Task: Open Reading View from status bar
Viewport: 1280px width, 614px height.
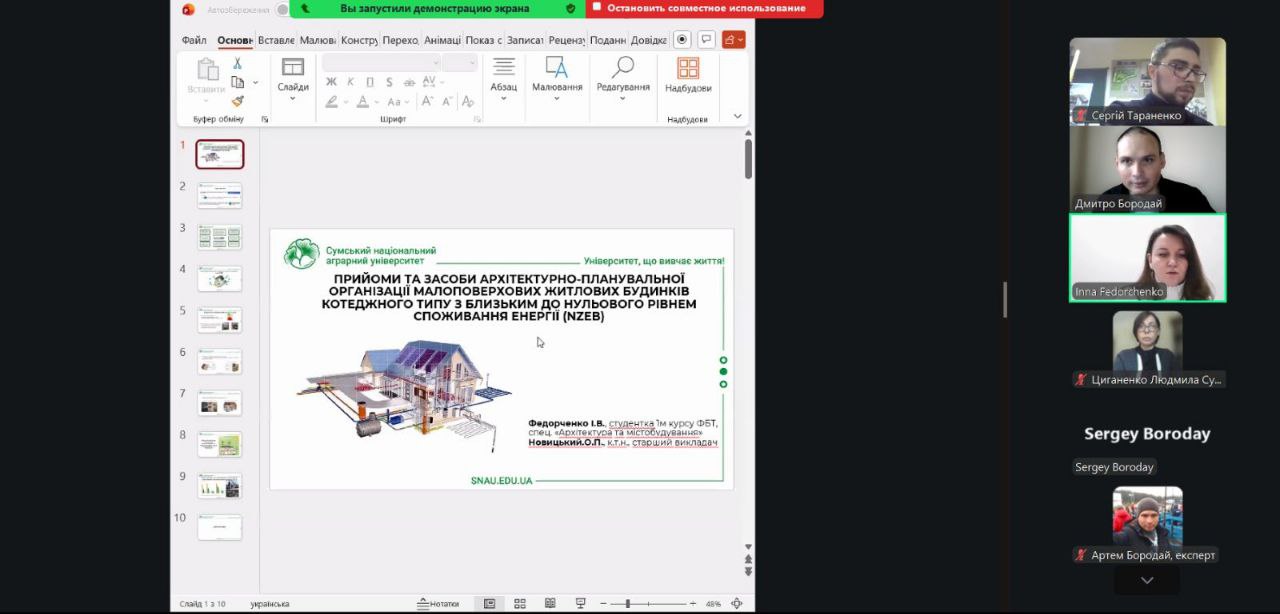Action: pyautogui.click(x=550, y=604)
